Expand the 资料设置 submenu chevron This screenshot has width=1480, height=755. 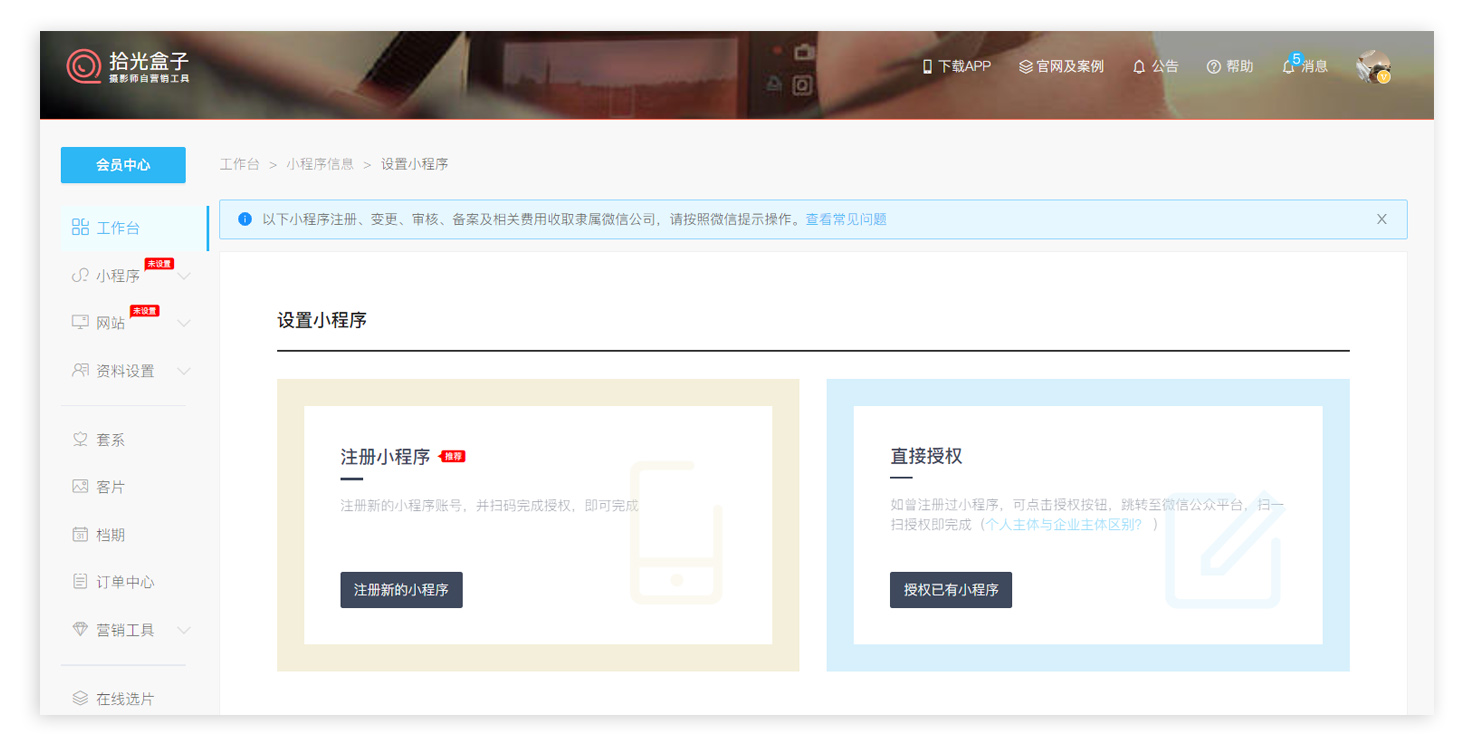coord(183,371)
